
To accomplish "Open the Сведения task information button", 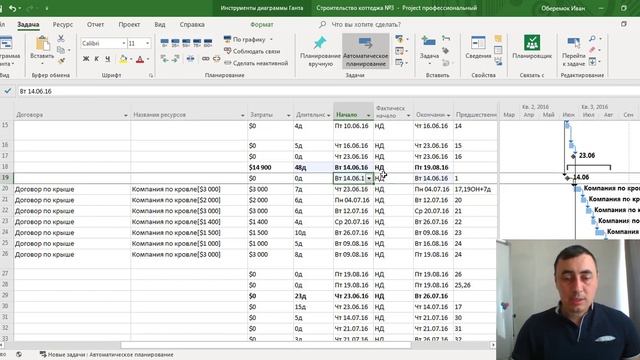I will pos(478,48).
